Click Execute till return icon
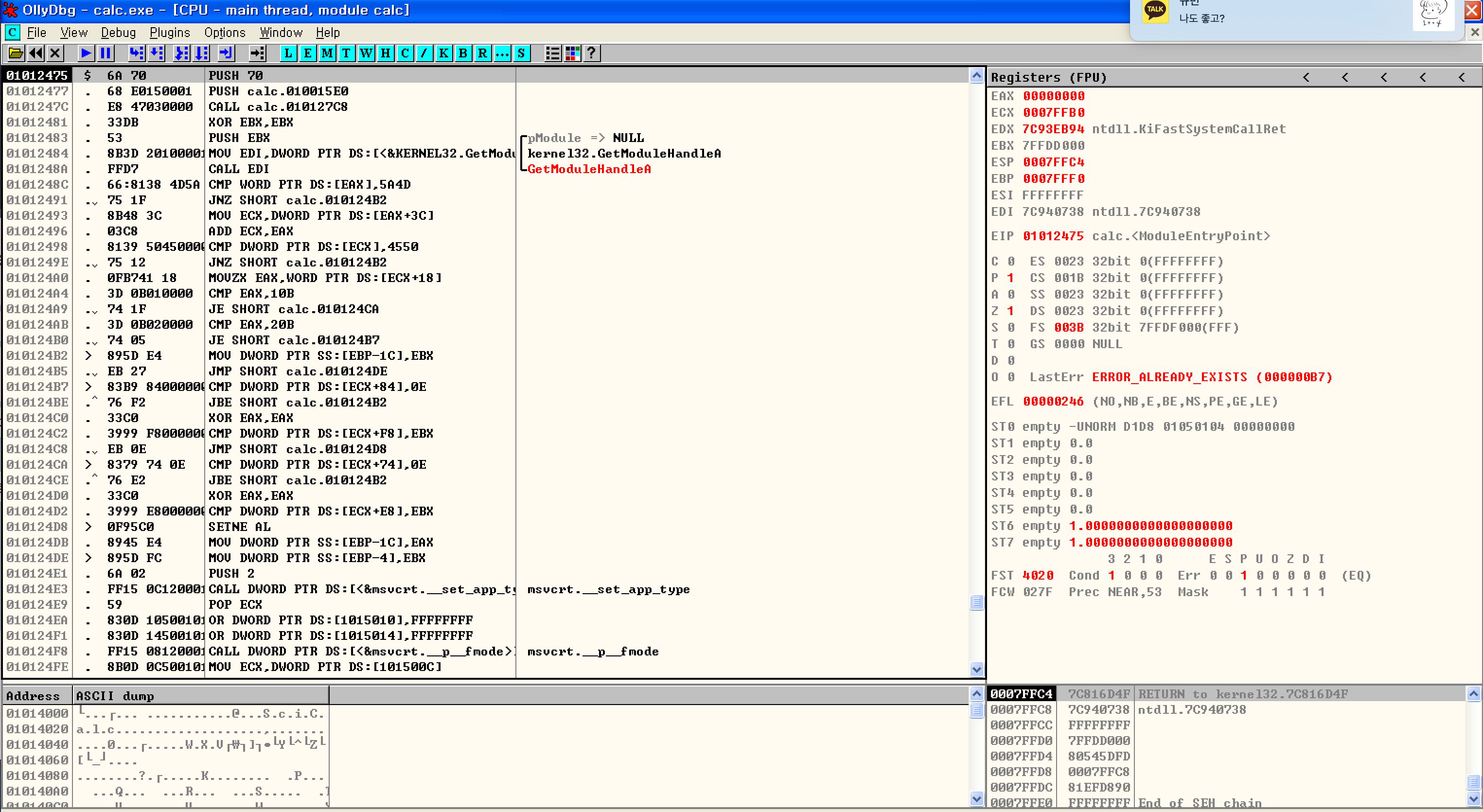The height and width of the screenshot is (812, 1483). tap(226, 53)
